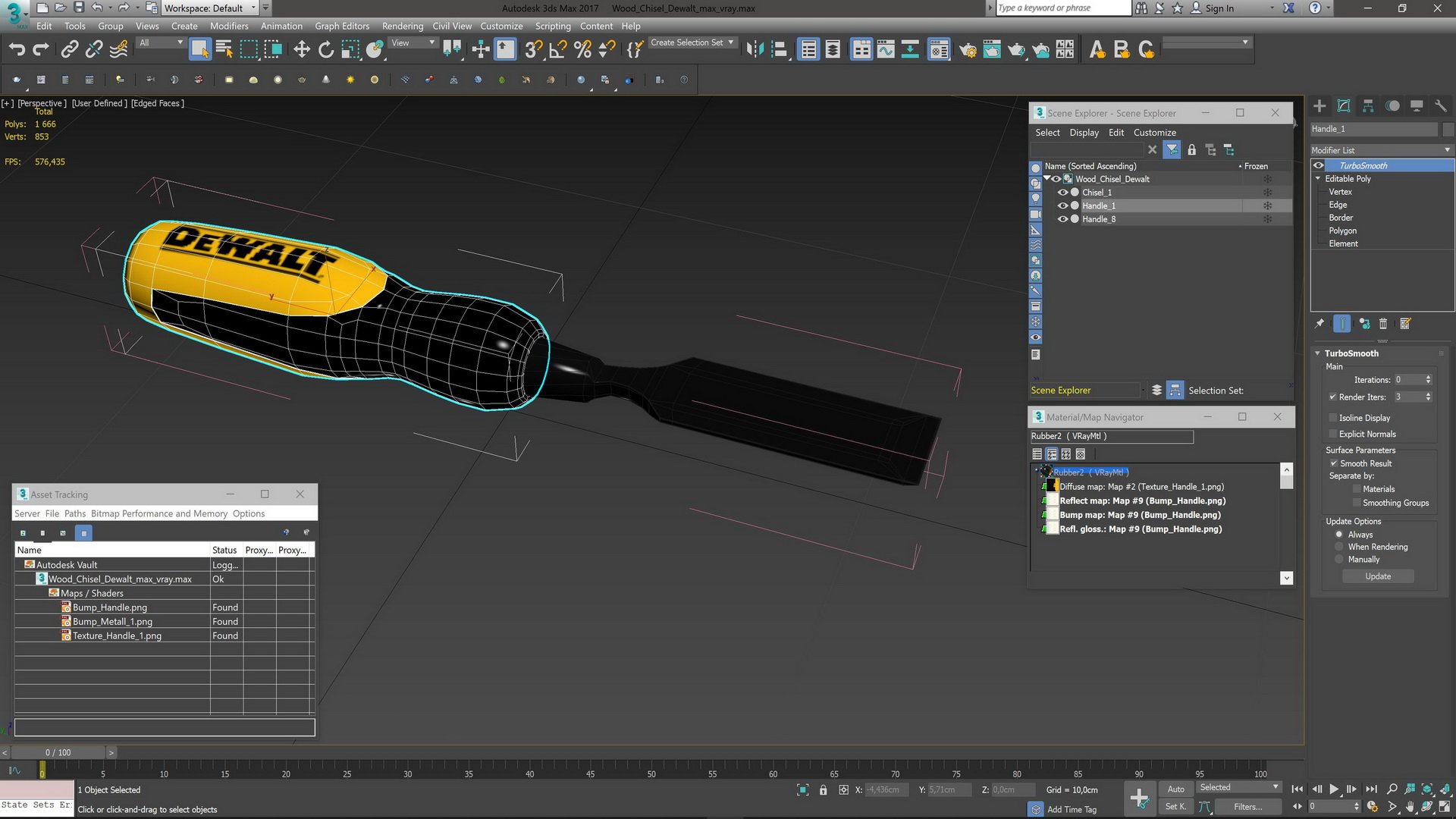Toggle visibility eye of Handle_8
The height and width of the screenshot is (819, 1456).
point(1062,220)
